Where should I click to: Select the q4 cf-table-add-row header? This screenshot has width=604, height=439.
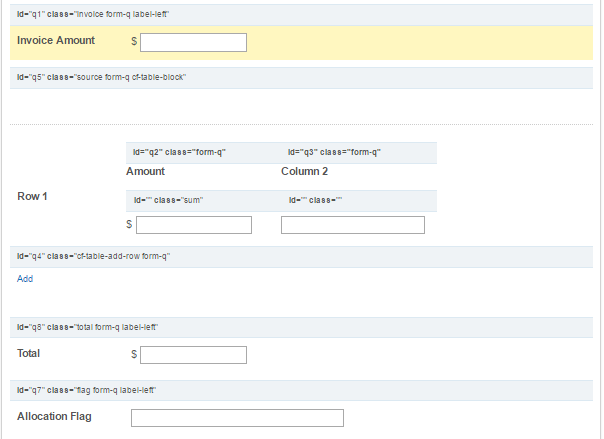click(x=300, y=257)
